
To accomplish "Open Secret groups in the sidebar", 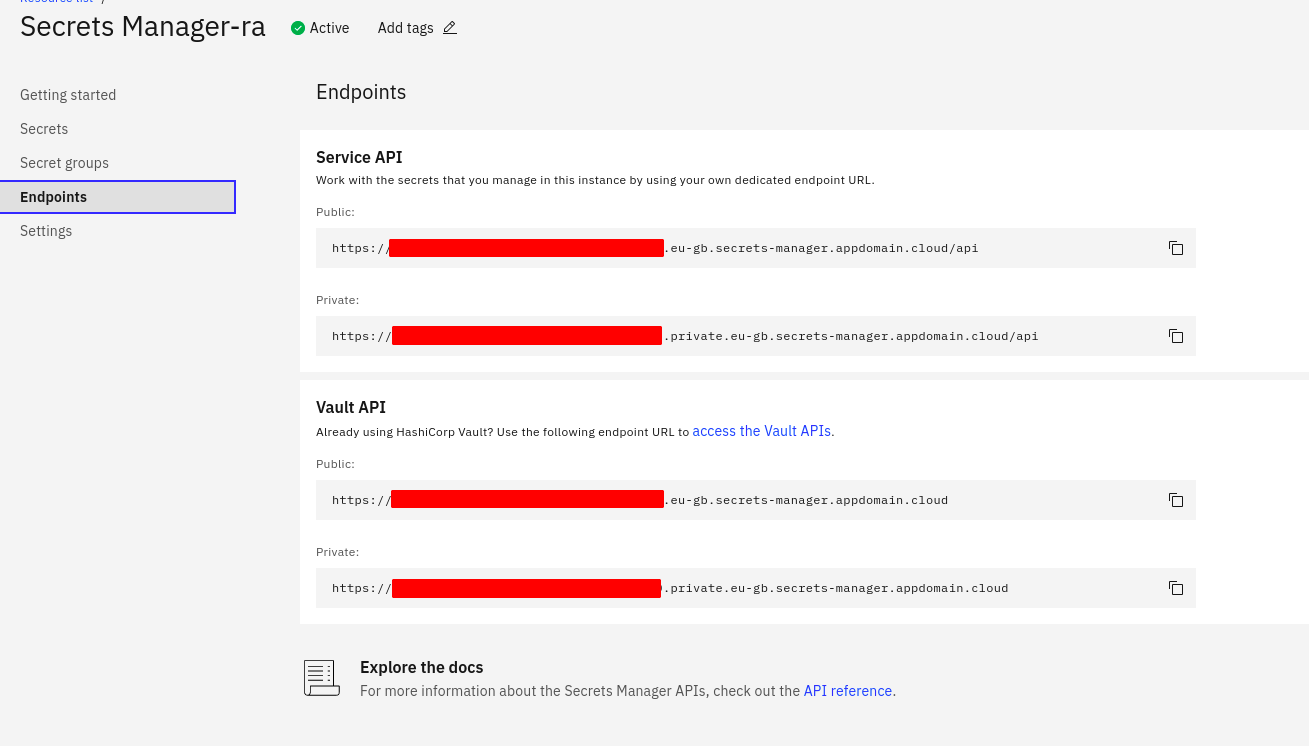I will [x=64, y=163].
